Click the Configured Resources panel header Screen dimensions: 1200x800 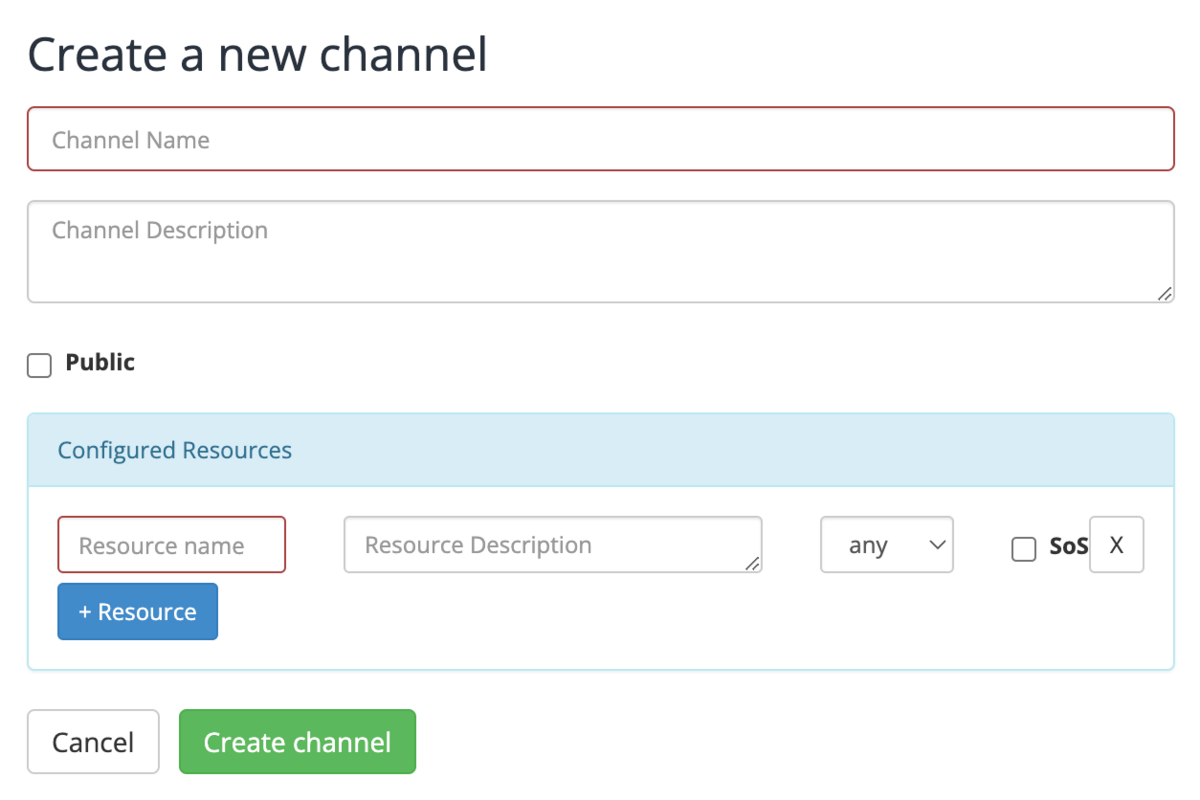pyautogui.click(x=700, y=451)
